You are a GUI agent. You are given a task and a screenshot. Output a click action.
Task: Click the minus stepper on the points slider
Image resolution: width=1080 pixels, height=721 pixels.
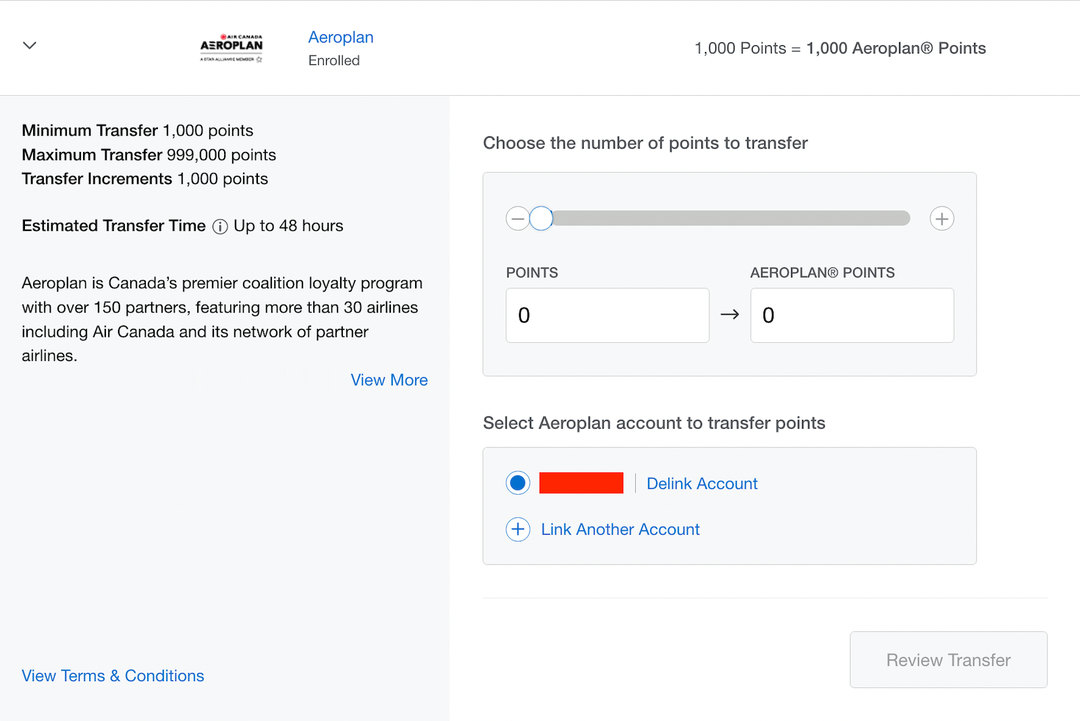point(517,218)
